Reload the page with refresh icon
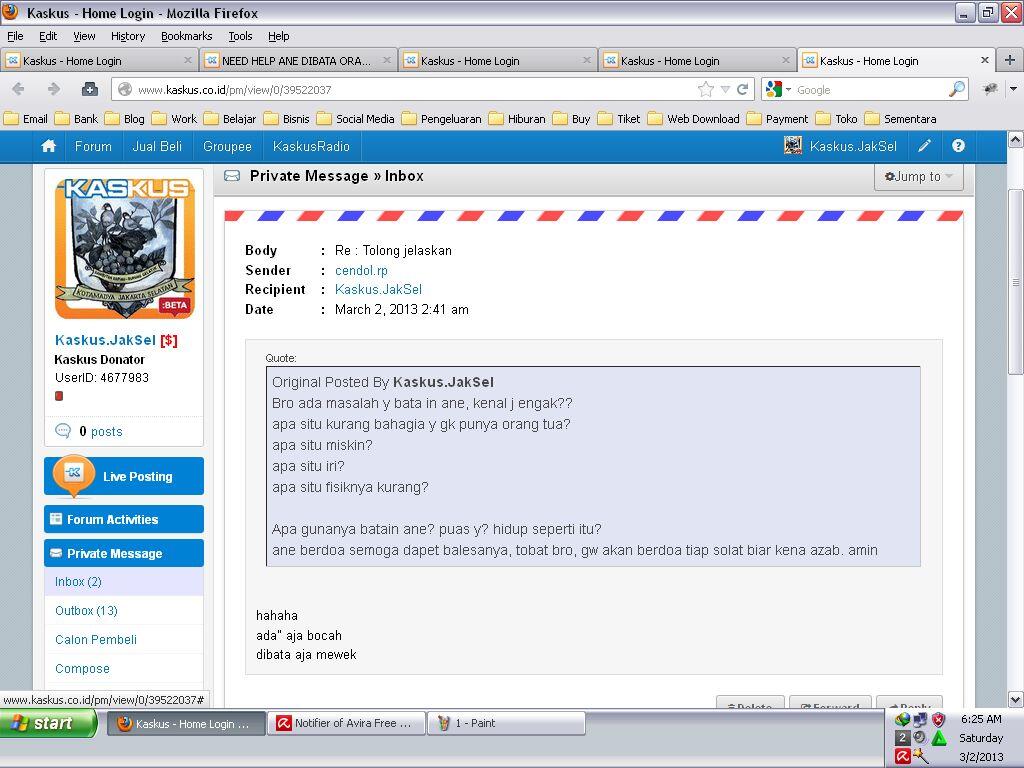The width and height of the screenshot is (1024, 768). pos(743,89)
